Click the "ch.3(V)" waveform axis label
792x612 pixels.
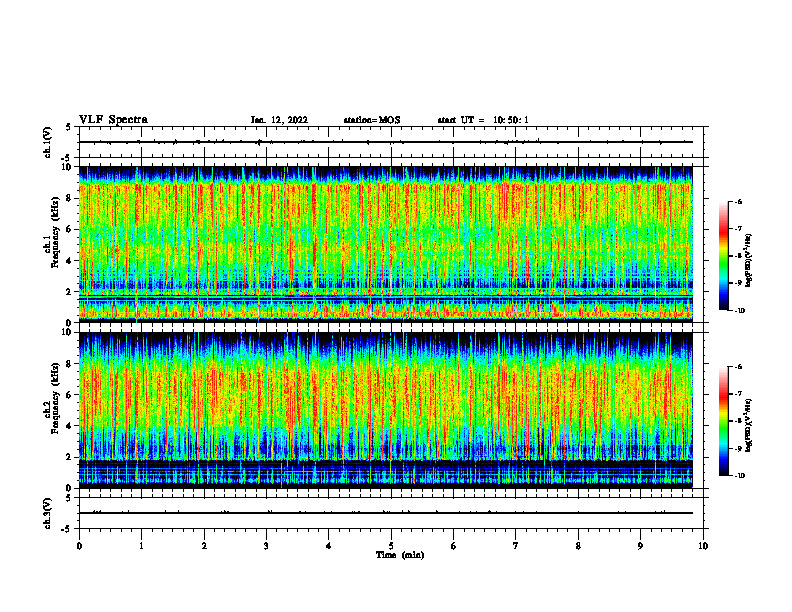pos(47,513)
